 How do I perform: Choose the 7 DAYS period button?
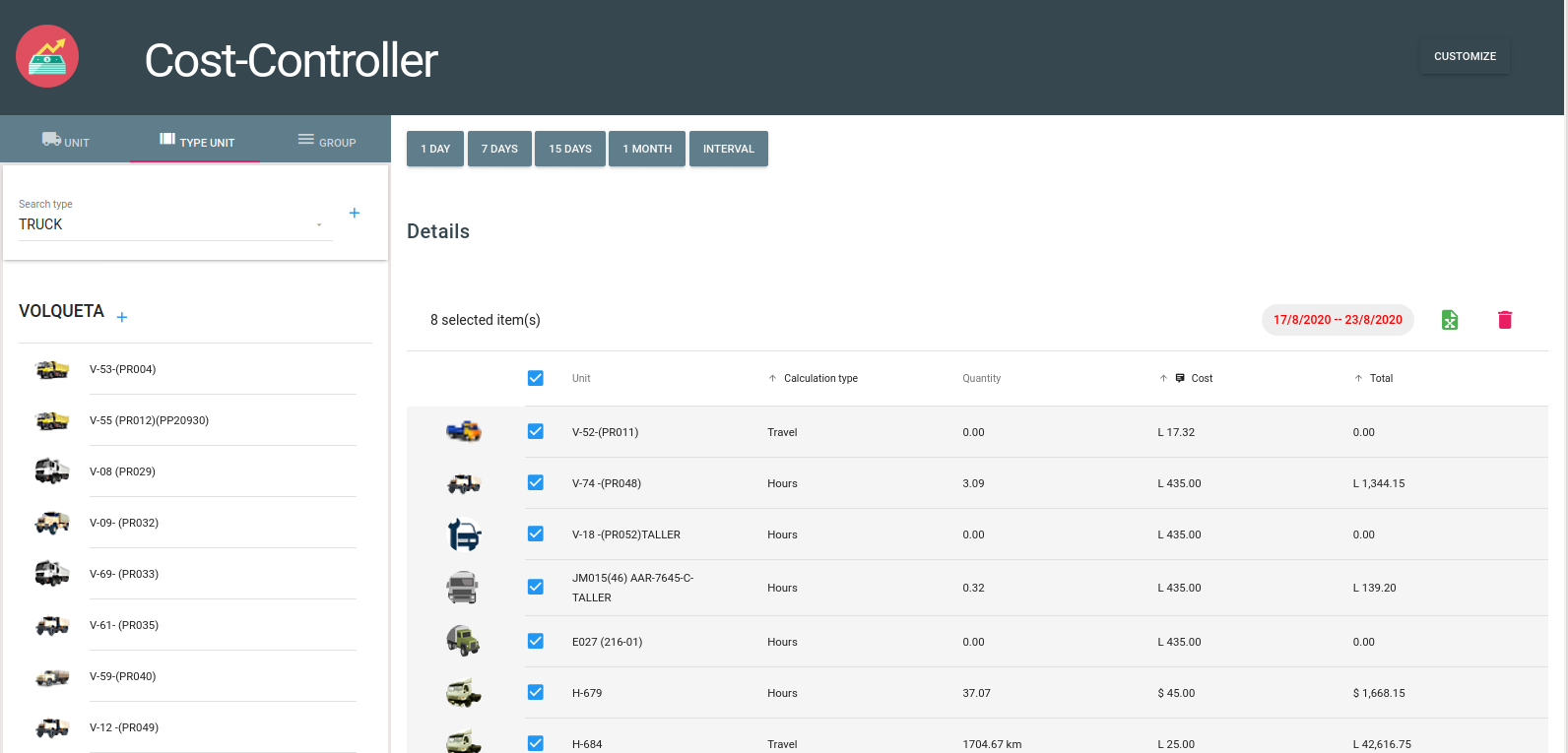pos(499,149)
